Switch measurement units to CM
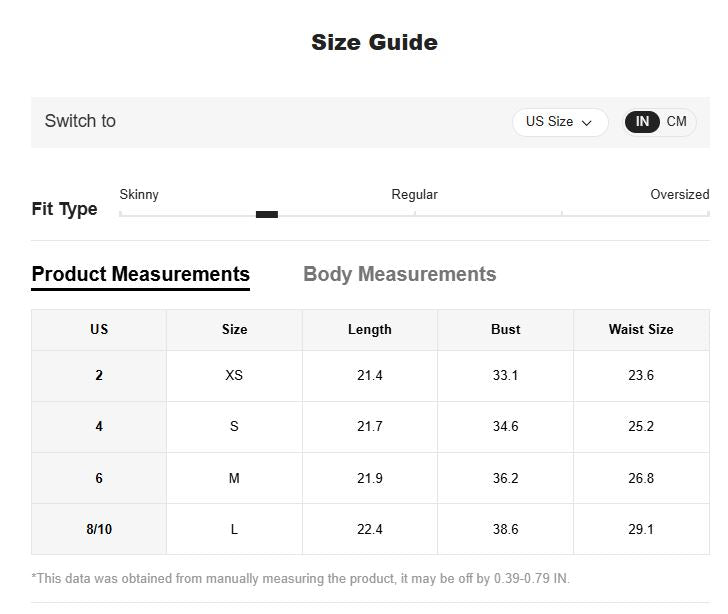Image resolution: width=728 pixels, height=614 pixels. (677, 122)
